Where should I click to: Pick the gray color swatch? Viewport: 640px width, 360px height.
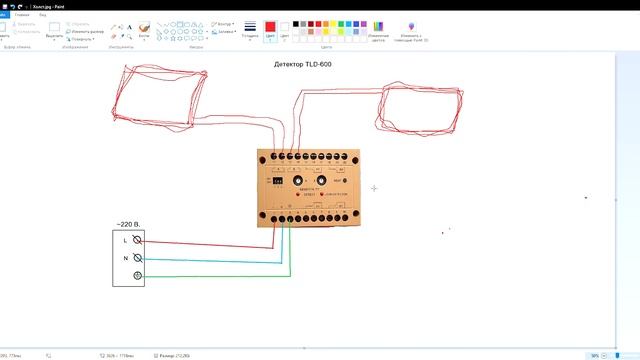click(303, 24)
